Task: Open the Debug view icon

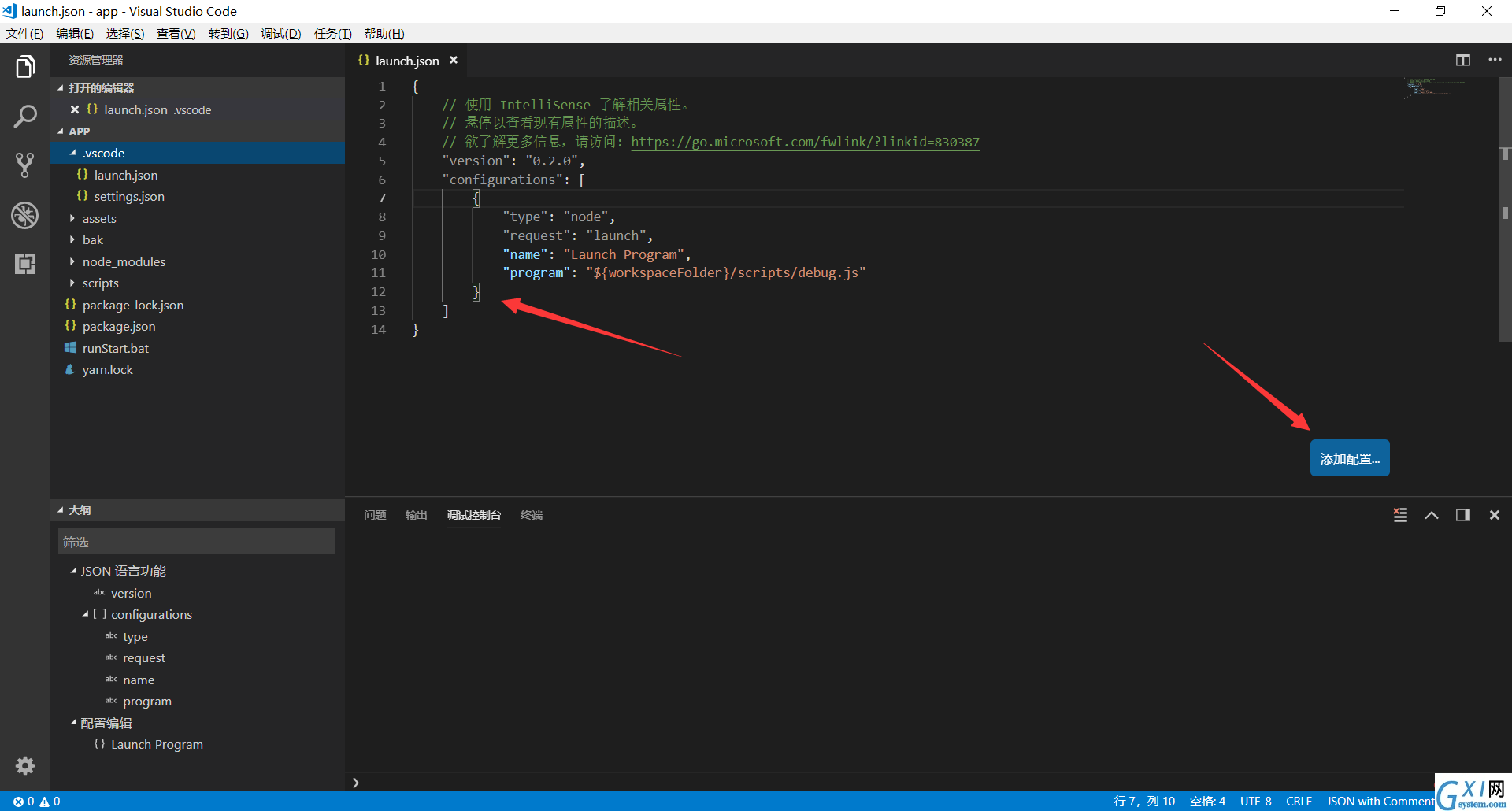Action: (x=25, y=214)
